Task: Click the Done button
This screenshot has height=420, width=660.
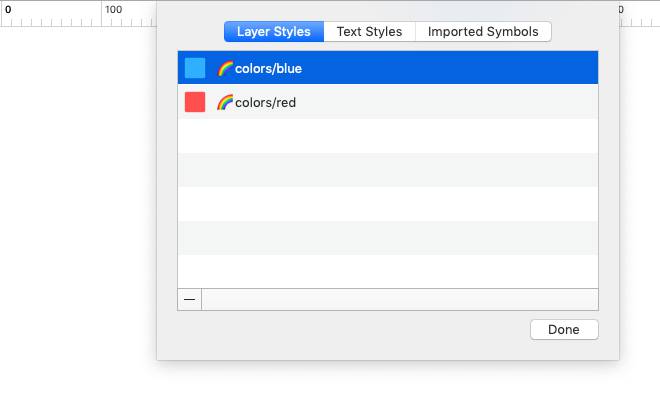Action: coord(564,330)
